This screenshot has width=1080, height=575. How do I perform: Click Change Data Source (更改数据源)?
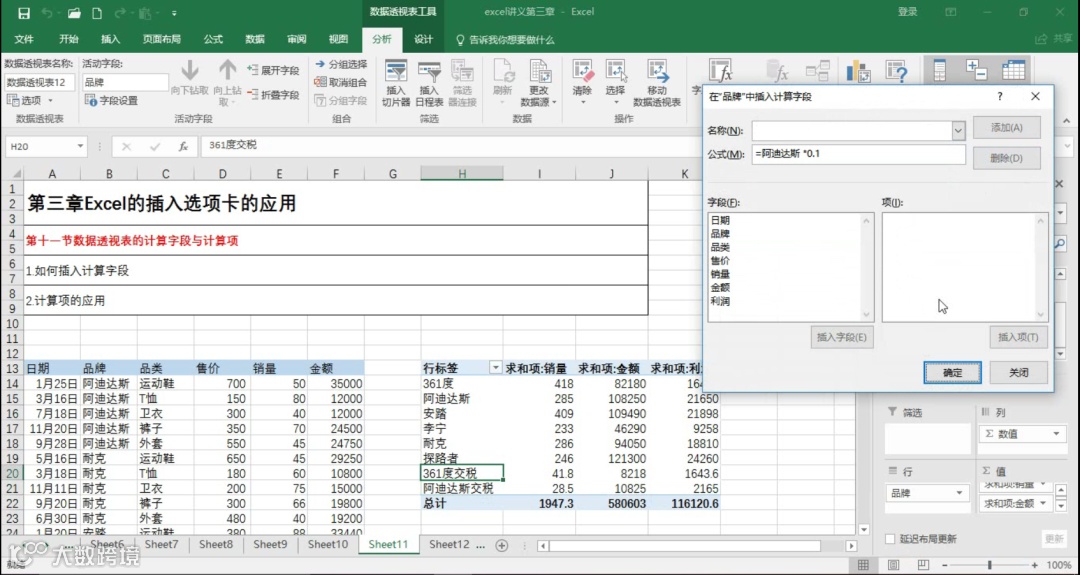(539, 84)
